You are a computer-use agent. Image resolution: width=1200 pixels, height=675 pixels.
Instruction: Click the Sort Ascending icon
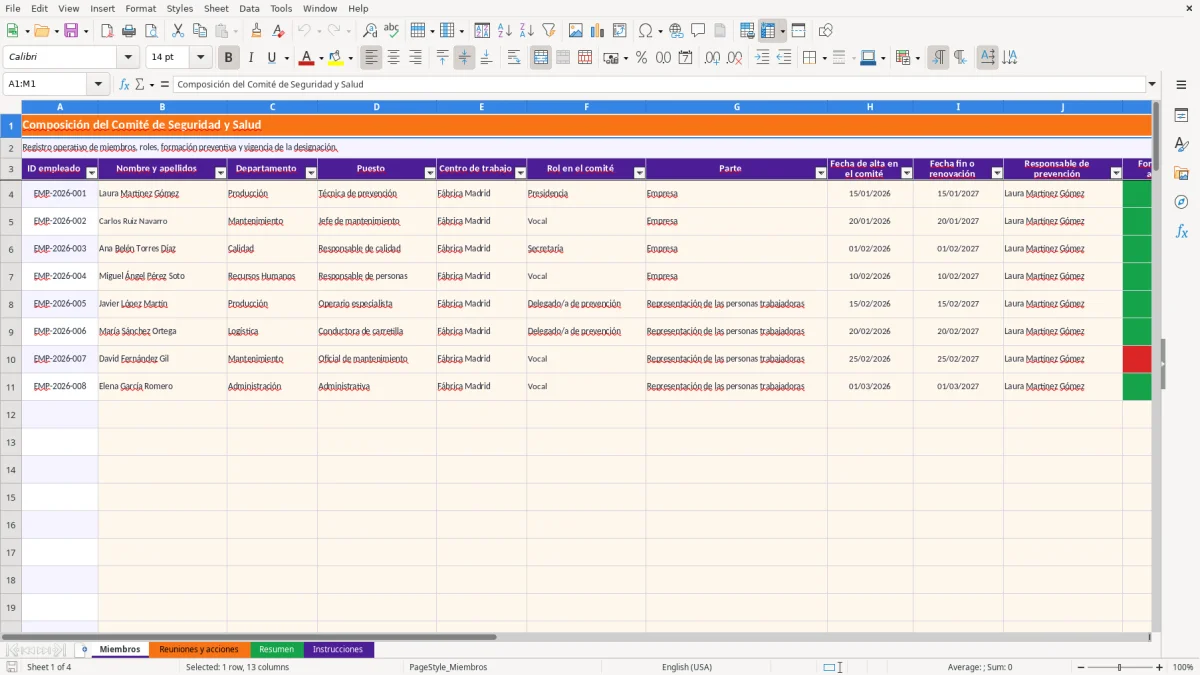pyautogui.click(x=505, y=31)
